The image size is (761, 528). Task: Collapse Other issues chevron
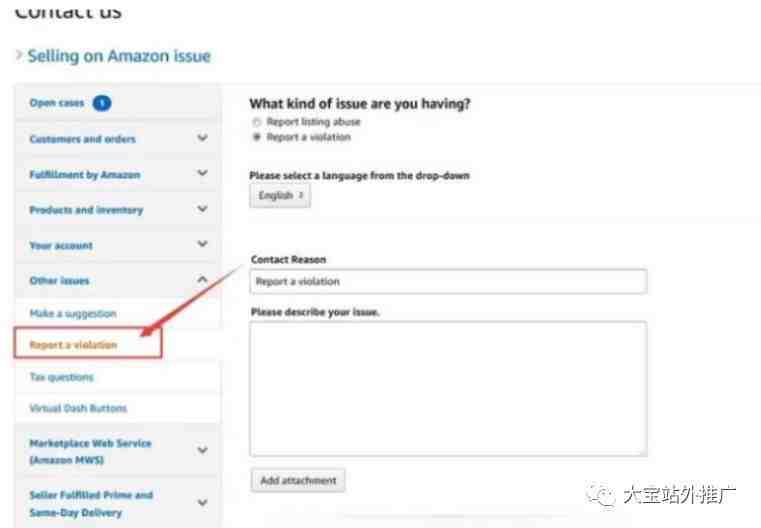pyautogui.click(x=202, y=279)
